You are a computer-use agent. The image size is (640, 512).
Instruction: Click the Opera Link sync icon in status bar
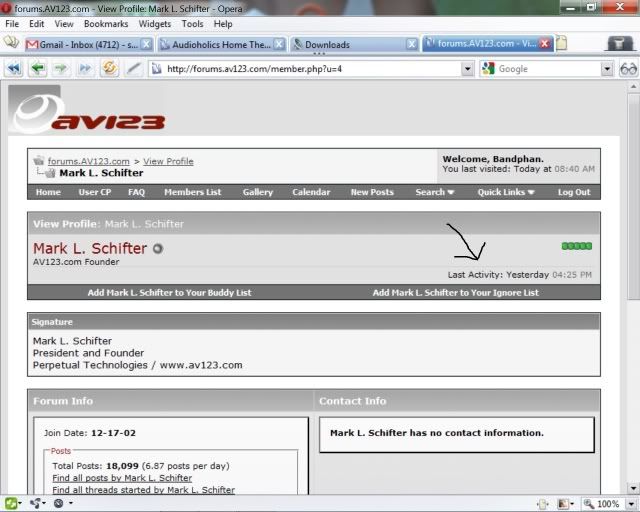point(36,503)
